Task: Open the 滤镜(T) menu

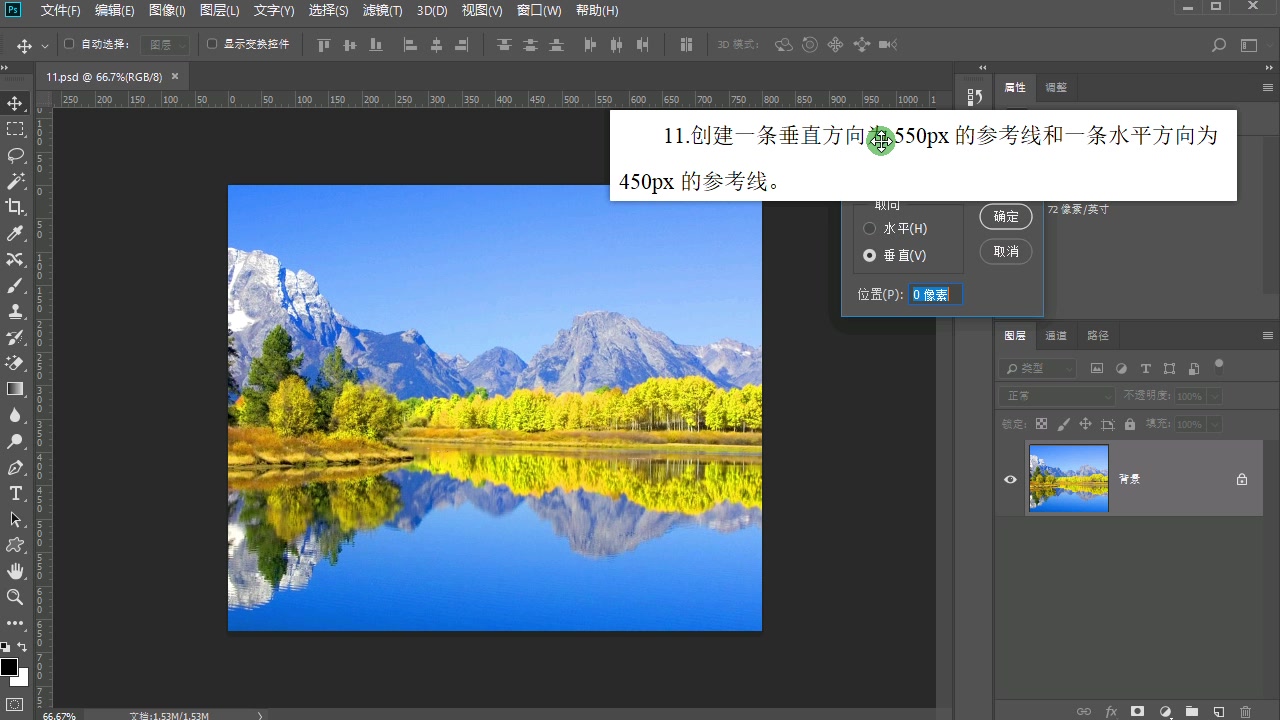Action: pyautogui.click(x=382, y=11)
